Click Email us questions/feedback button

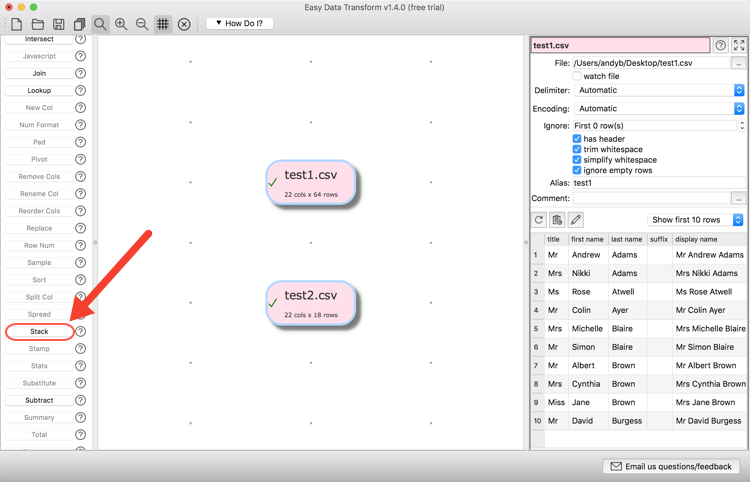point(672,466)
